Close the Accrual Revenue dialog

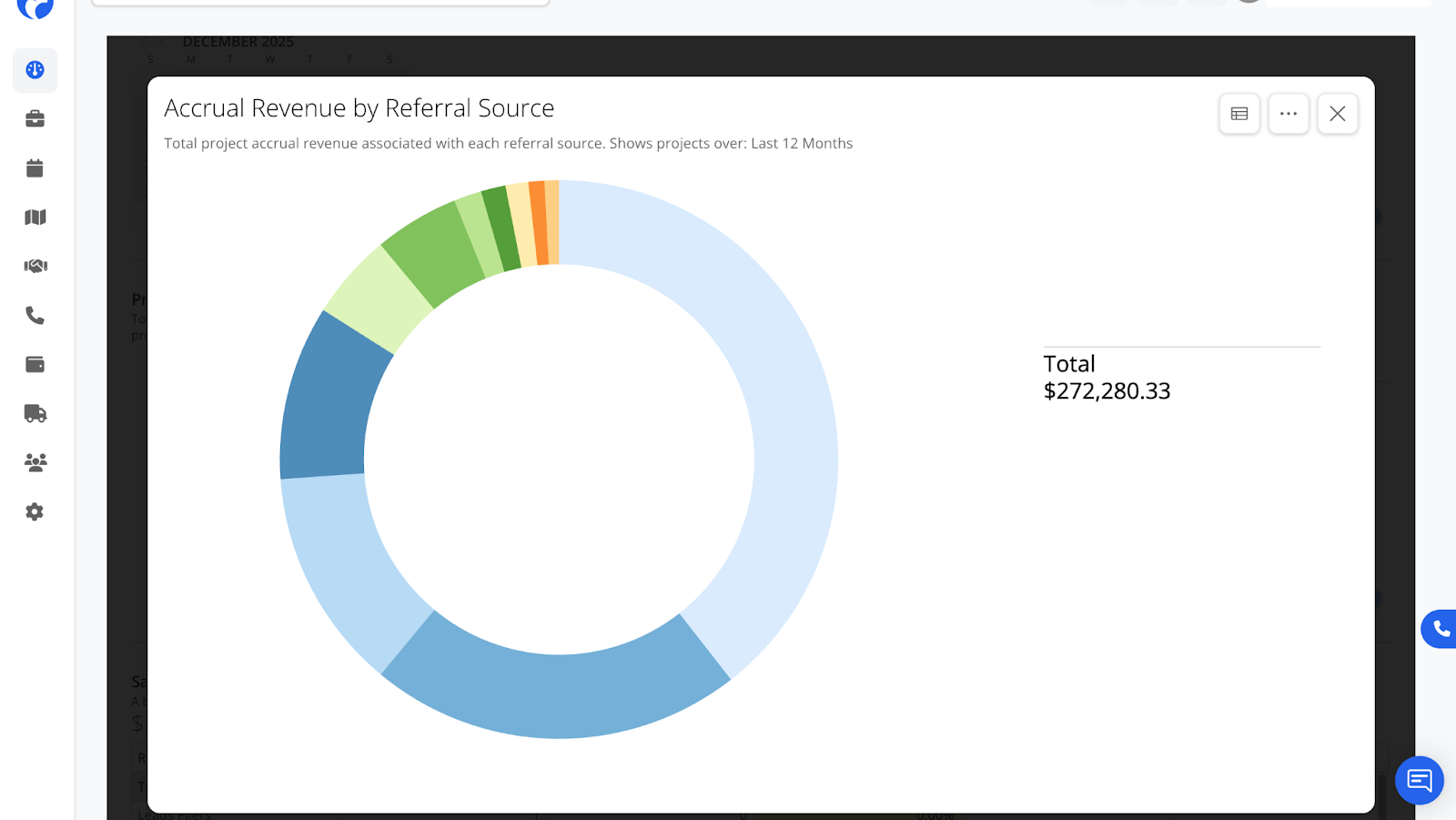[x=1338, y=114]
